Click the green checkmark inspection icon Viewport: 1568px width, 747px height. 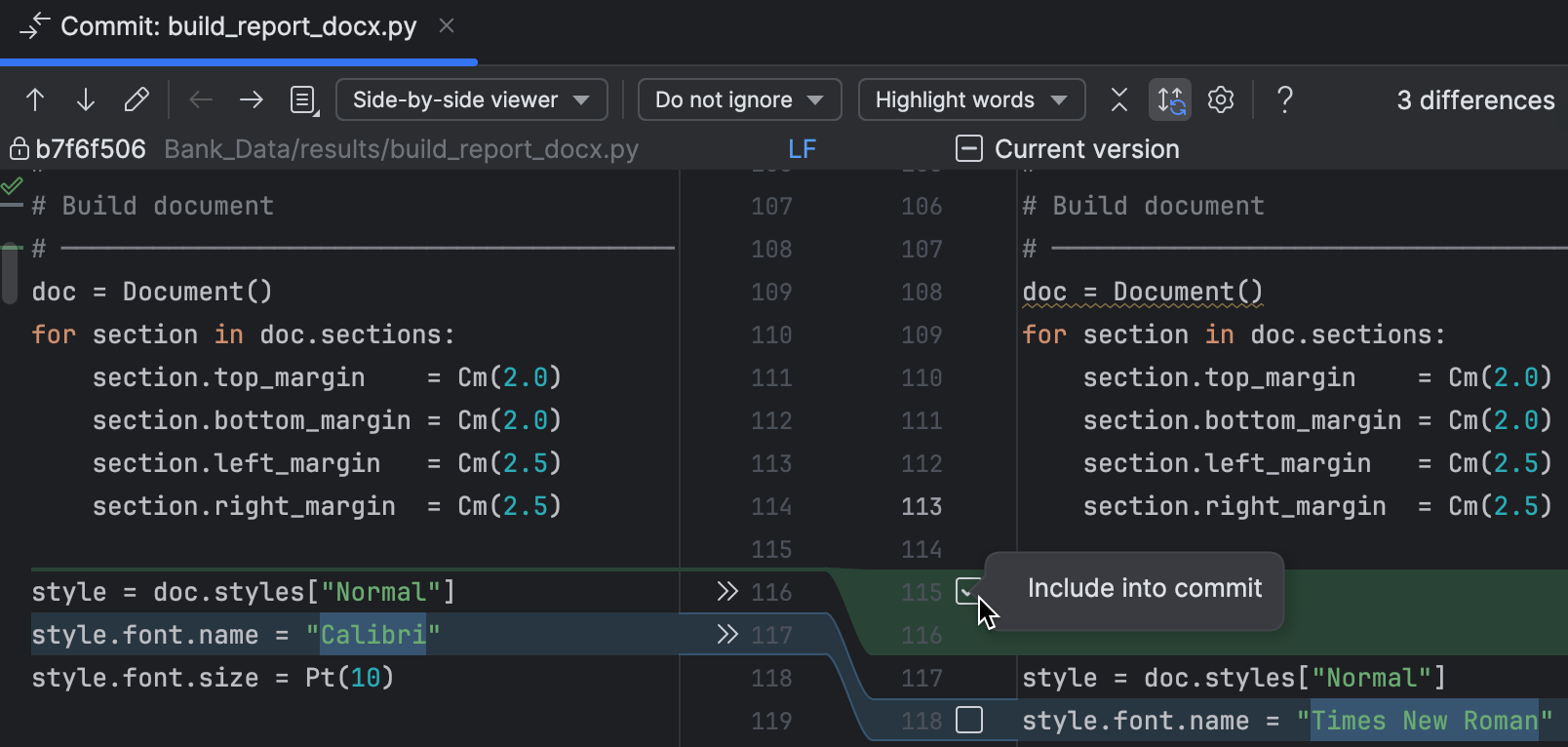12,184
